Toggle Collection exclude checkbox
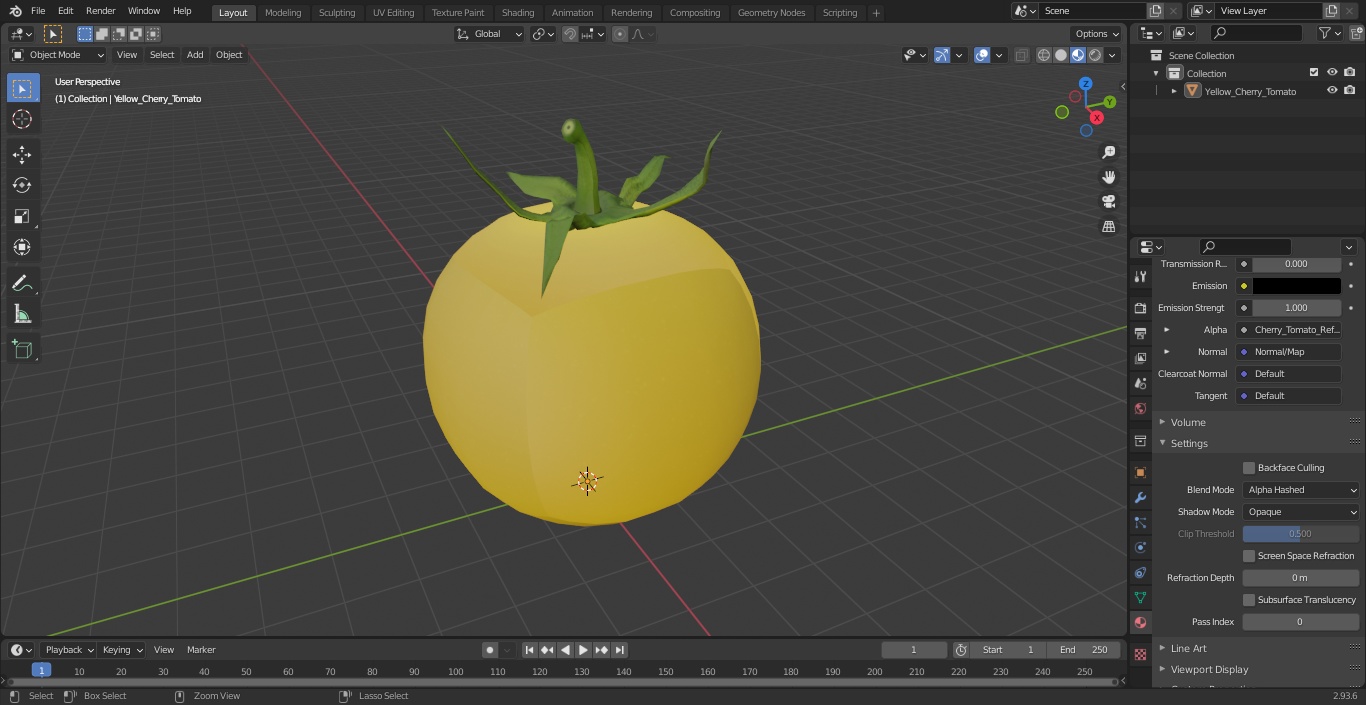The width and height of the screenshot is (1366, 705). pos(1314,73)
